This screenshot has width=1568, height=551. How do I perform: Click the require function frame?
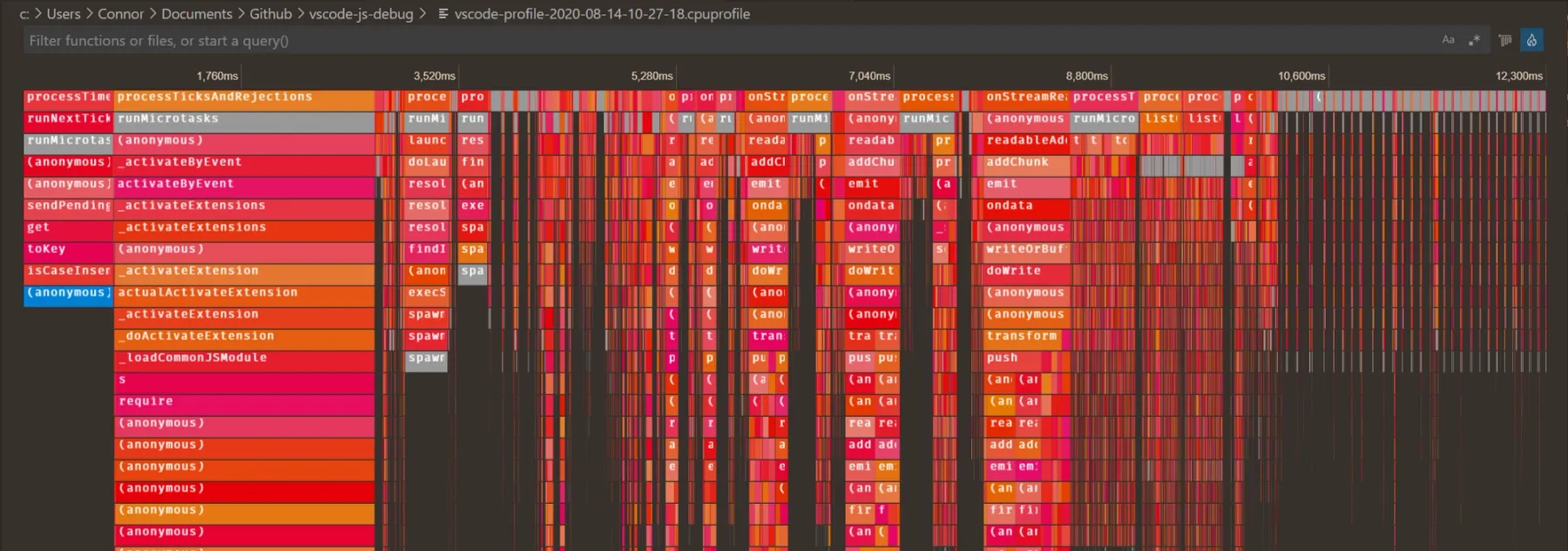(244, 403)
